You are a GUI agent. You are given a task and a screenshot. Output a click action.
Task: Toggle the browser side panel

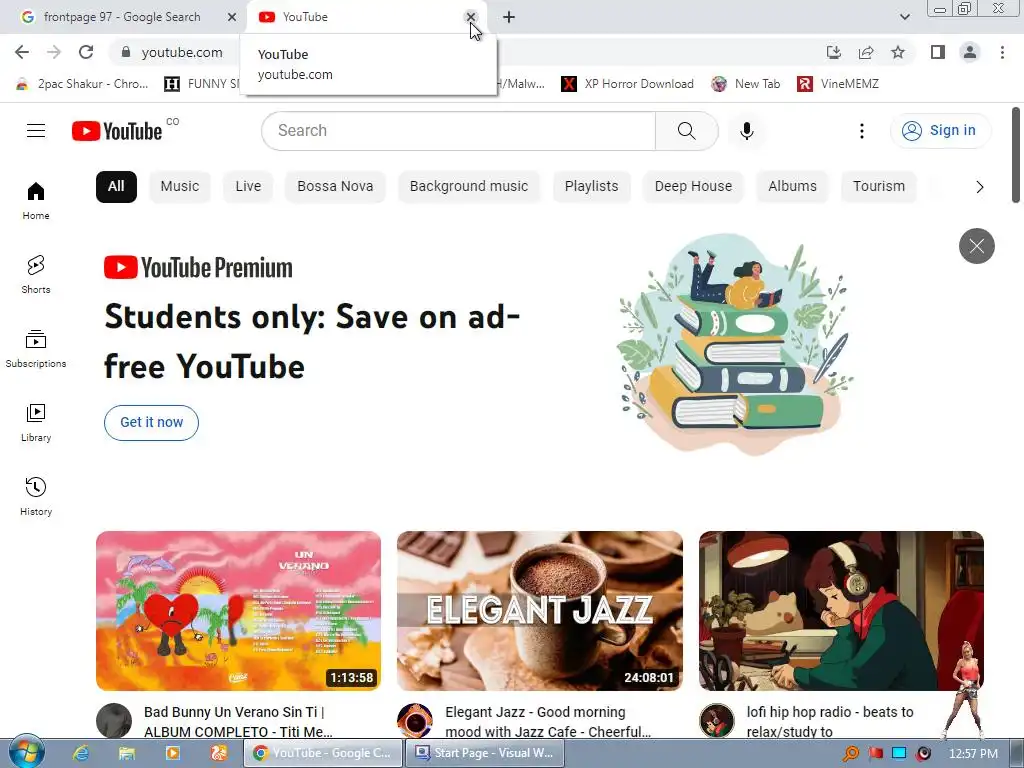pos(938,52)
